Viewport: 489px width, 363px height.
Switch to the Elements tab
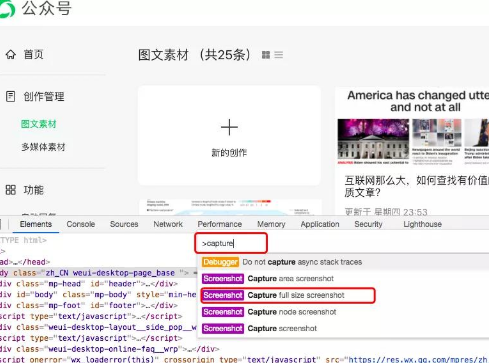click(36, 224)
